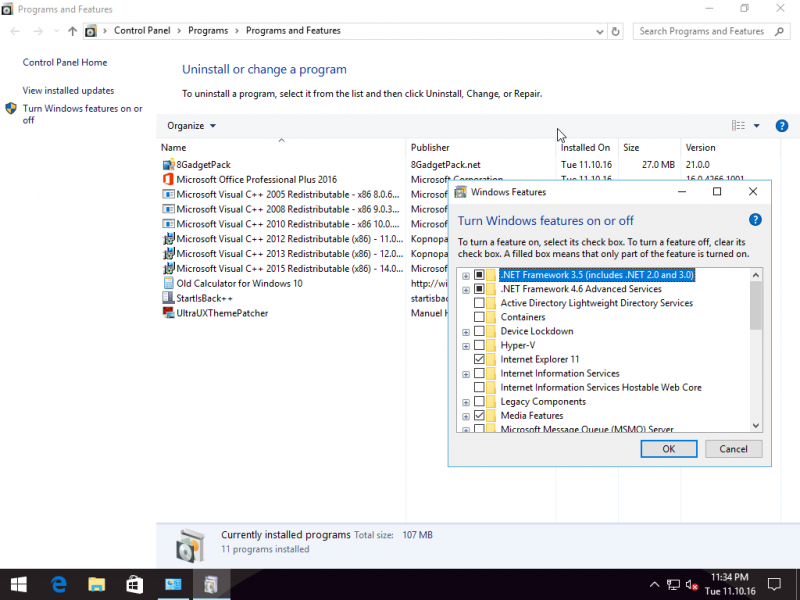Image resolution: width=800 pixels, height=600 pixels.
Task: Open the Action Center notification icon
Action: [774, 584]
